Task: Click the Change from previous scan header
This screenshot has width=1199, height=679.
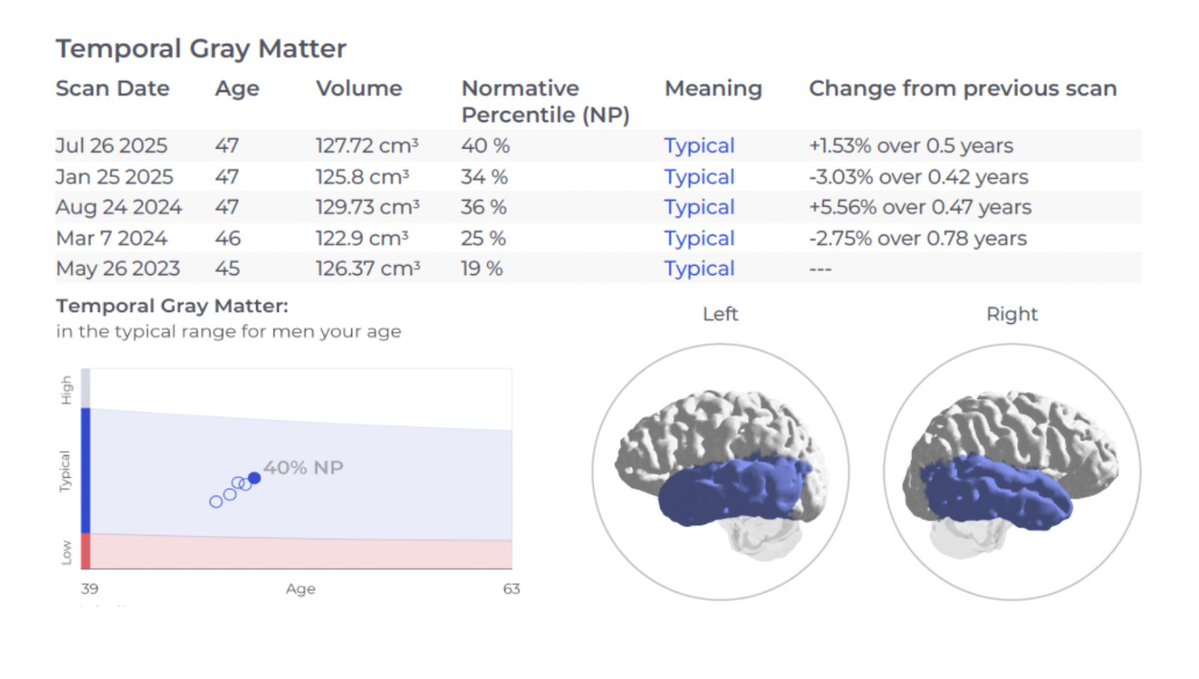Action: 962,88
